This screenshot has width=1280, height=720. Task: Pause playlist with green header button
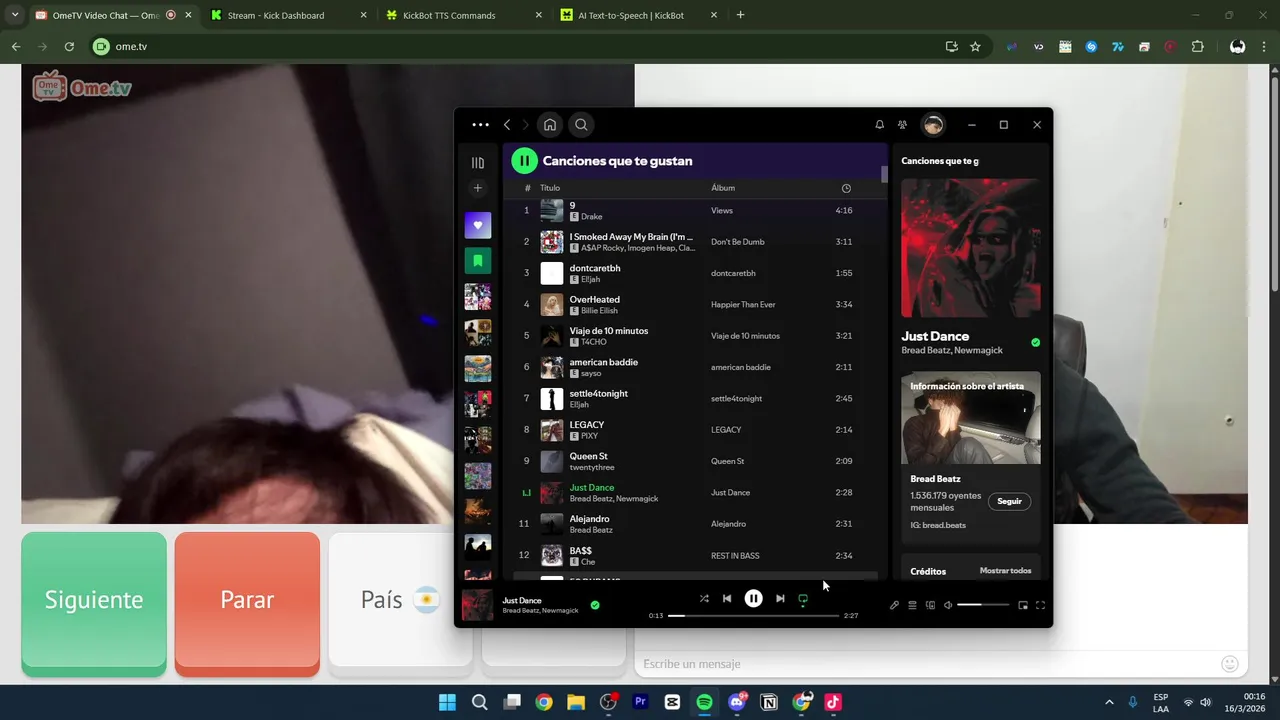[524, 160]
